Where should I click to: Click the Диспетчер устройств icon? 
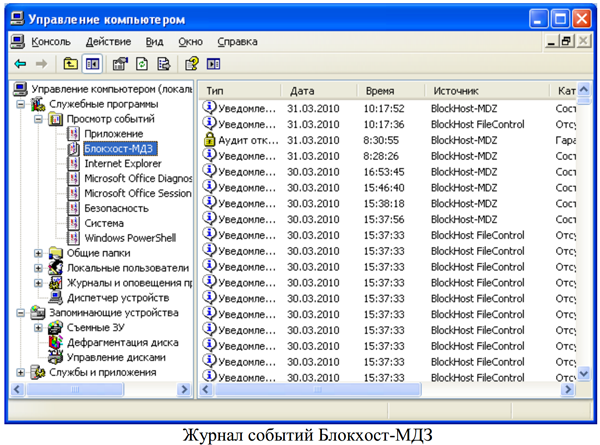point(56,297)
